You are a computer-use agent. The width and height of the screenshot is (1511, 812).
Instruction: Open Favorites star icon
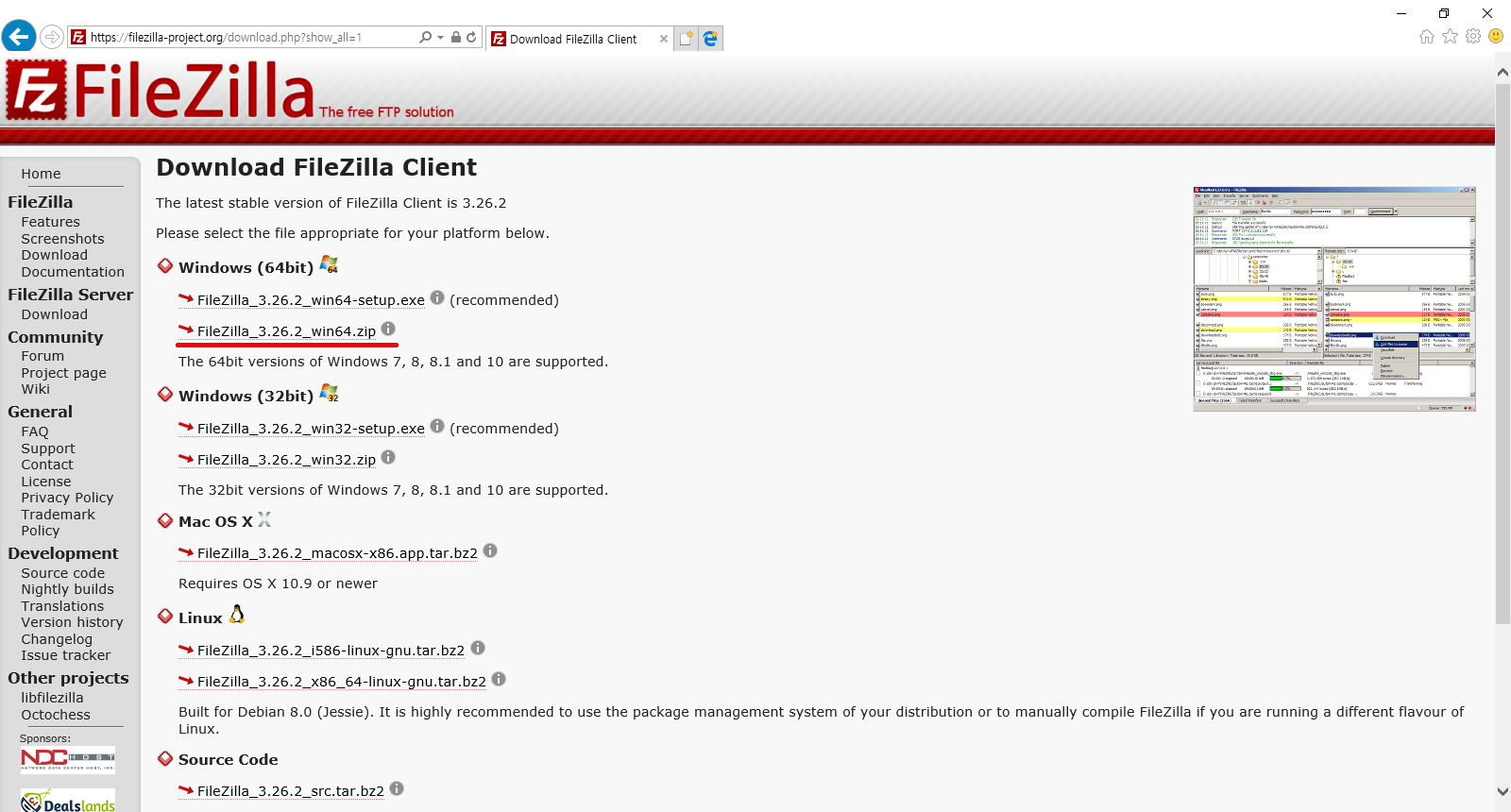[1450, 36]
